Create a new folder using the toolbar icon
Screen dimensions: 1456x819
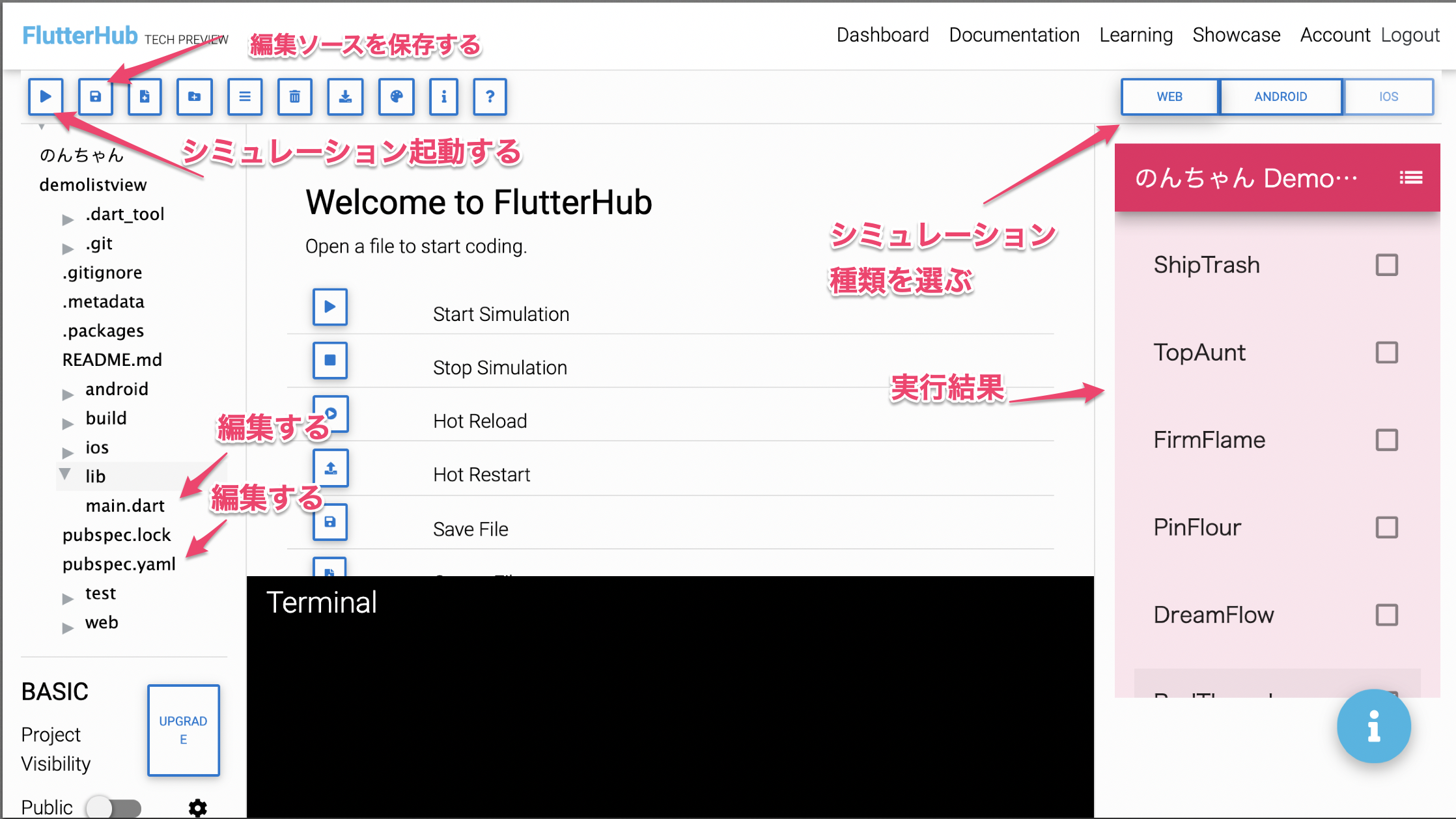click(x=194, y=96)
